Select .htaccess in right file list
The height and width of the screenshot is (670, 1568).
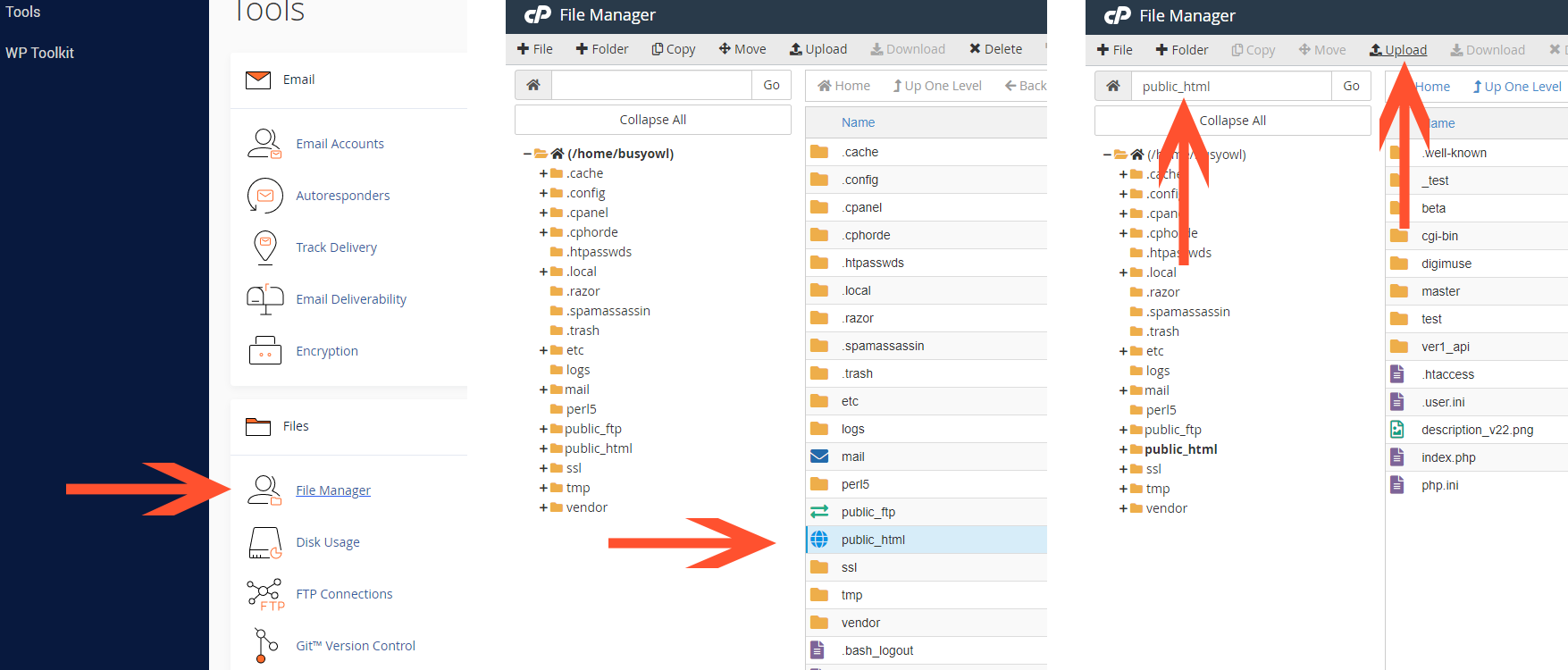coord(1447,374)
